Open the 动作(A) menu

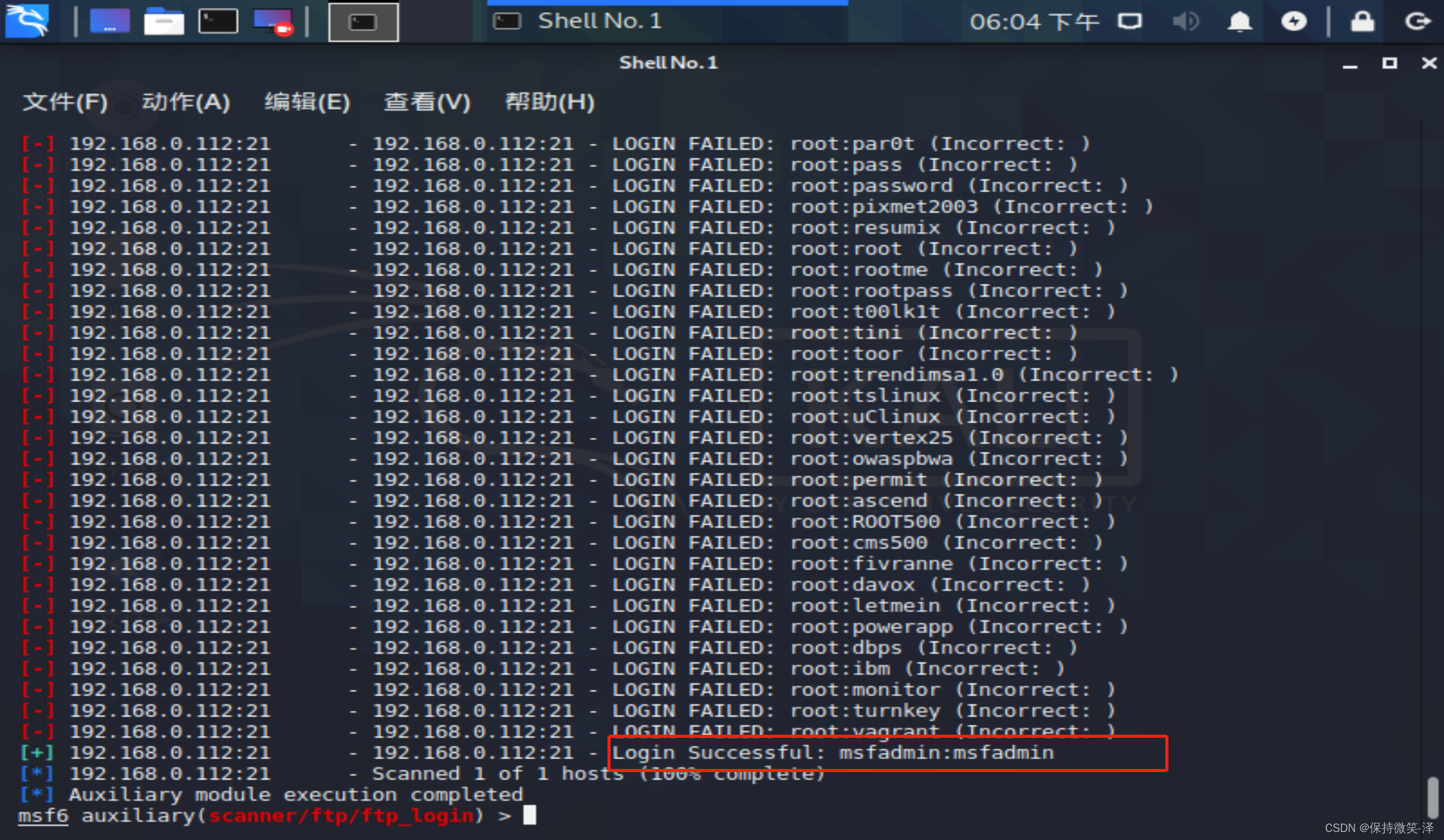click(x=186, y=102)
